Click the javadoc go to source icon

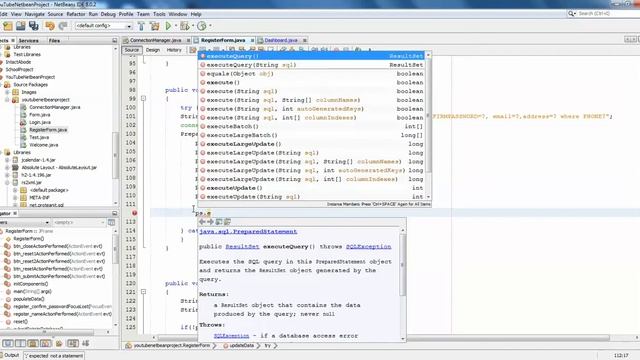(x=227, y=222)
